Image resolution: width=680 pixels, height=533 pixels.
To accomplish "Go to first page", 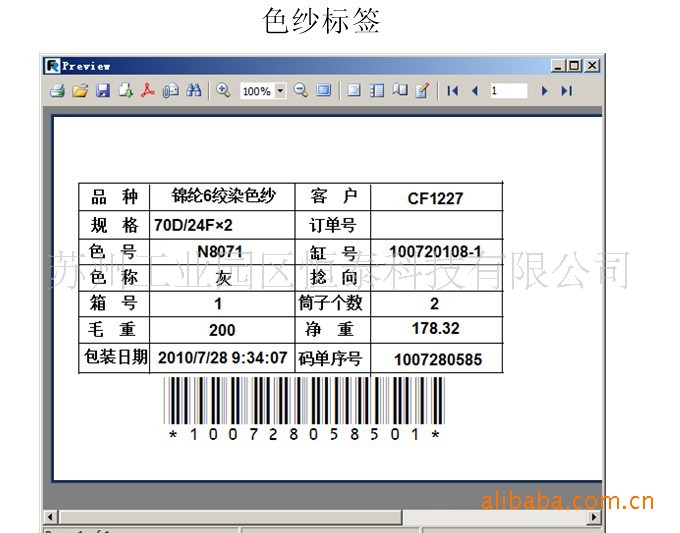I will point(453,91).
